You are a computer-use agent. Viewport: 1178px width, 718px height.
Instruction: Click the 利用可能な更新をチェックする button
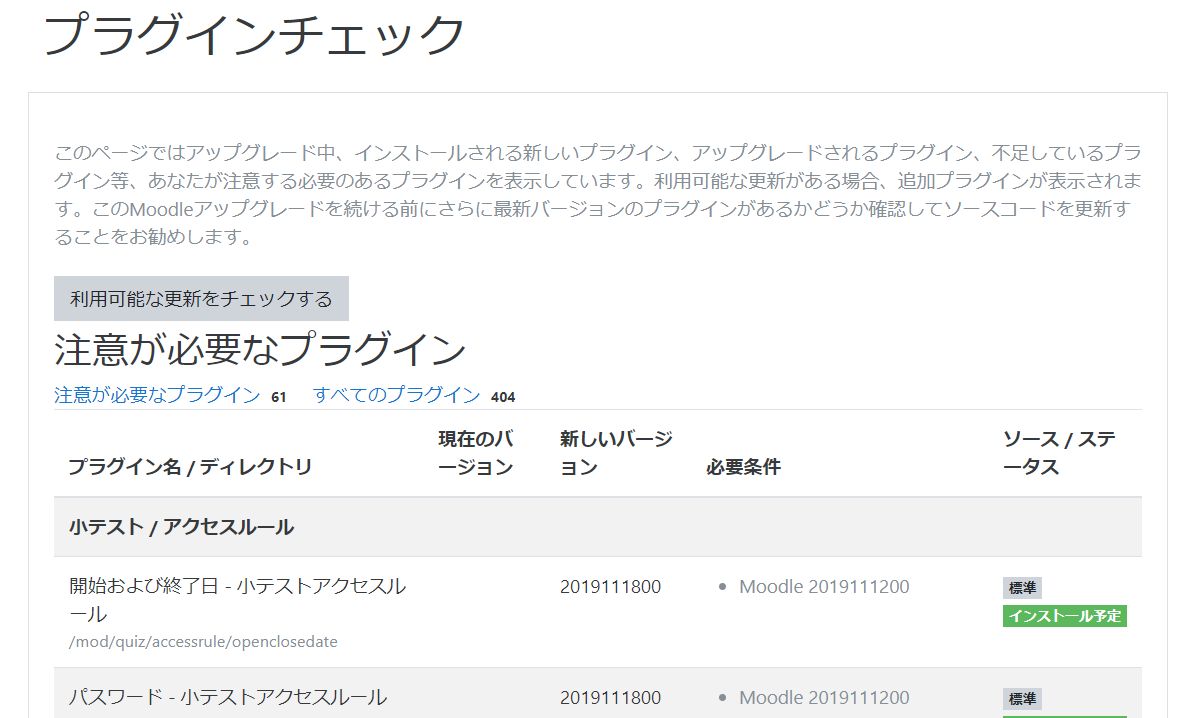point(201,298)
